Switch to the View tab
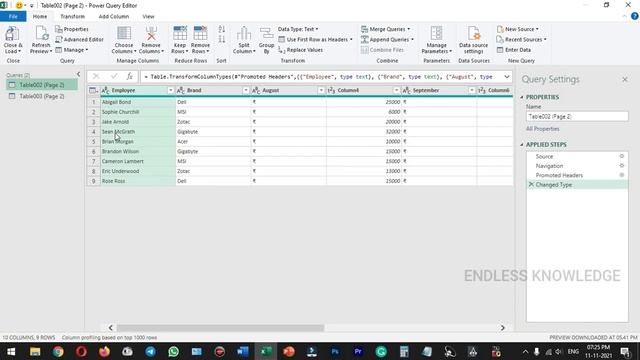Image resolution: width=640 pixels, height=360 pixels. point(148,16)
